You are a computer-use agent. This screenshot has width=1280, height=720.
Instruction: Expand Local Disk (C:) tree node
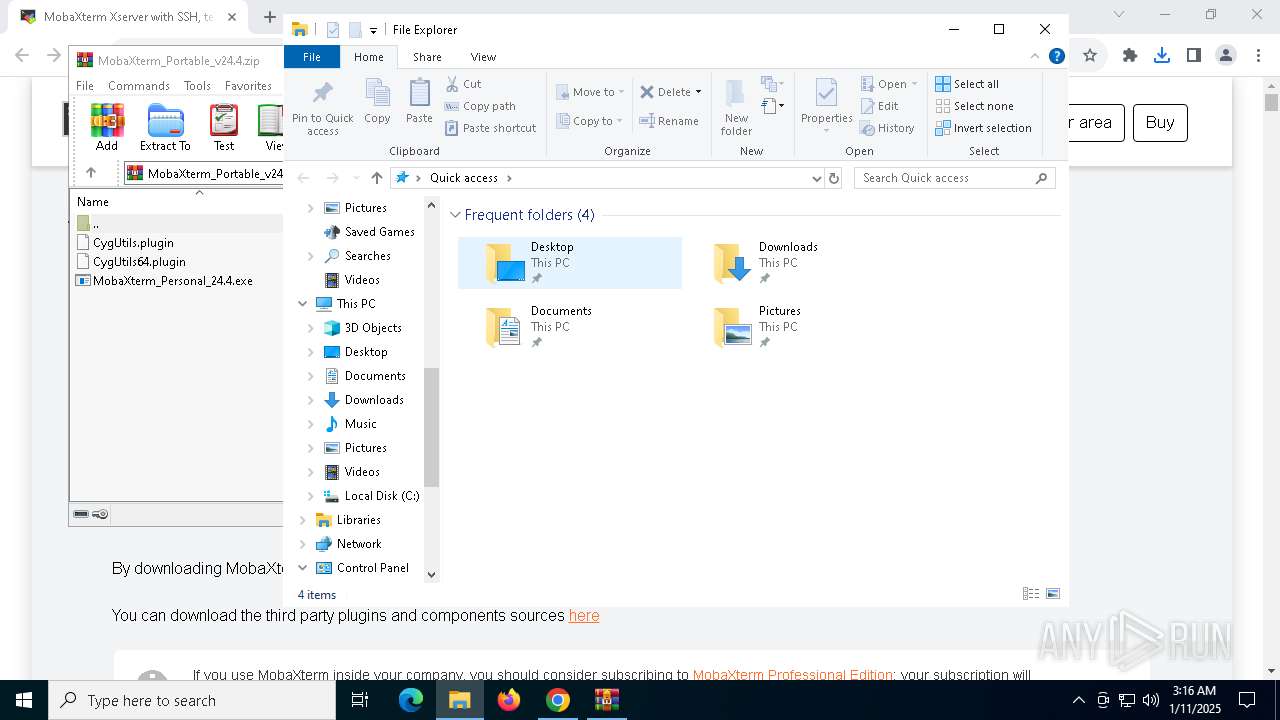coord(311,496)
